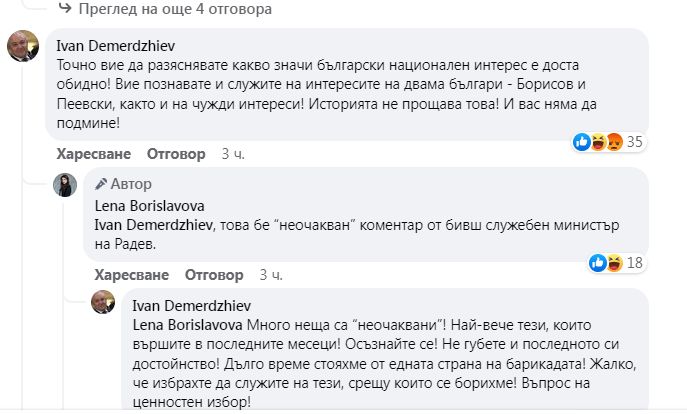Open the "3 ч." timestamp under Lena's comment
This screenshot has width=687, height=414.
tap(270, 274)
